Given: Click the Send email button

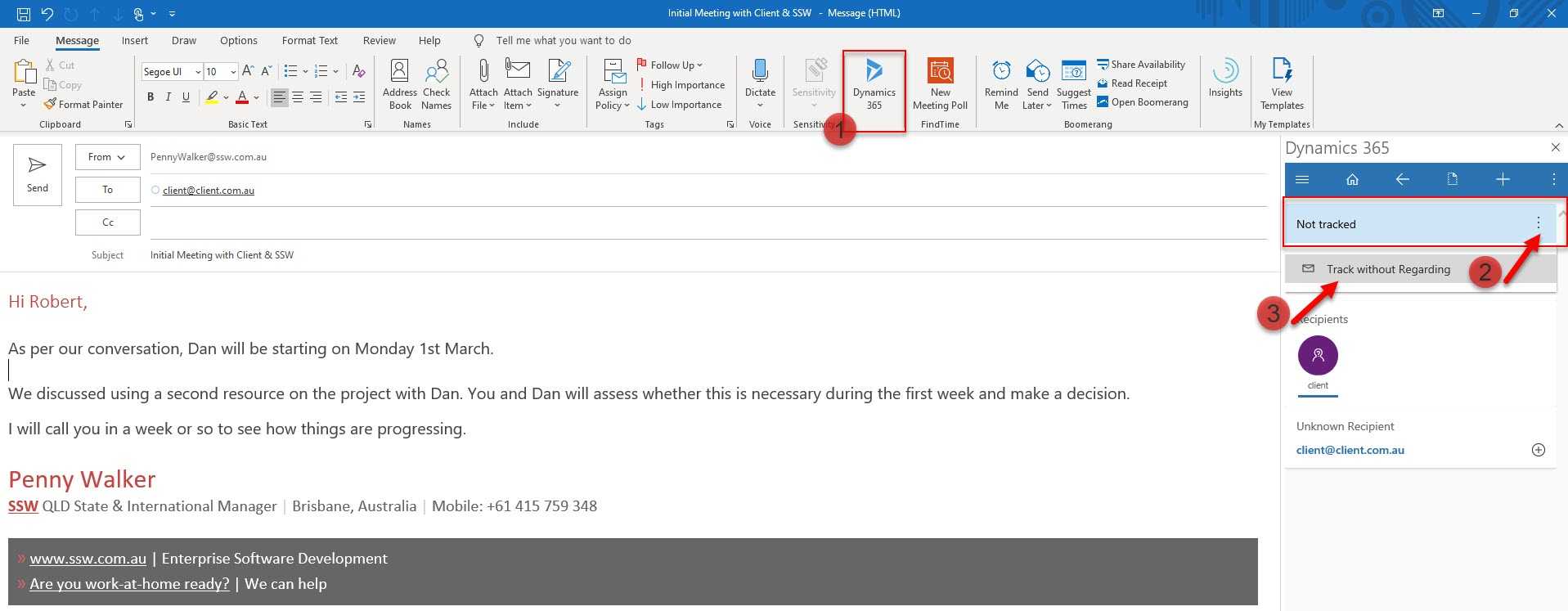Looking at the screenshot, I should [x=38, y=174].
